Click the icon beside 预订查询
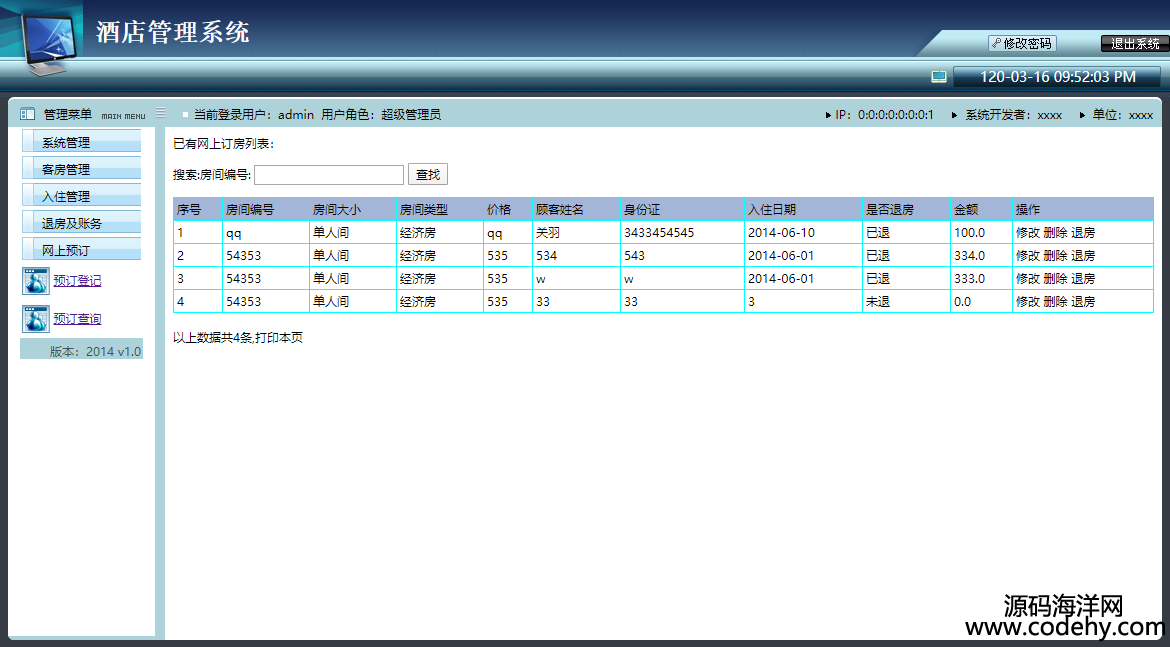The width and height of the screenshot is (1170, 647). tap(36, 319)
